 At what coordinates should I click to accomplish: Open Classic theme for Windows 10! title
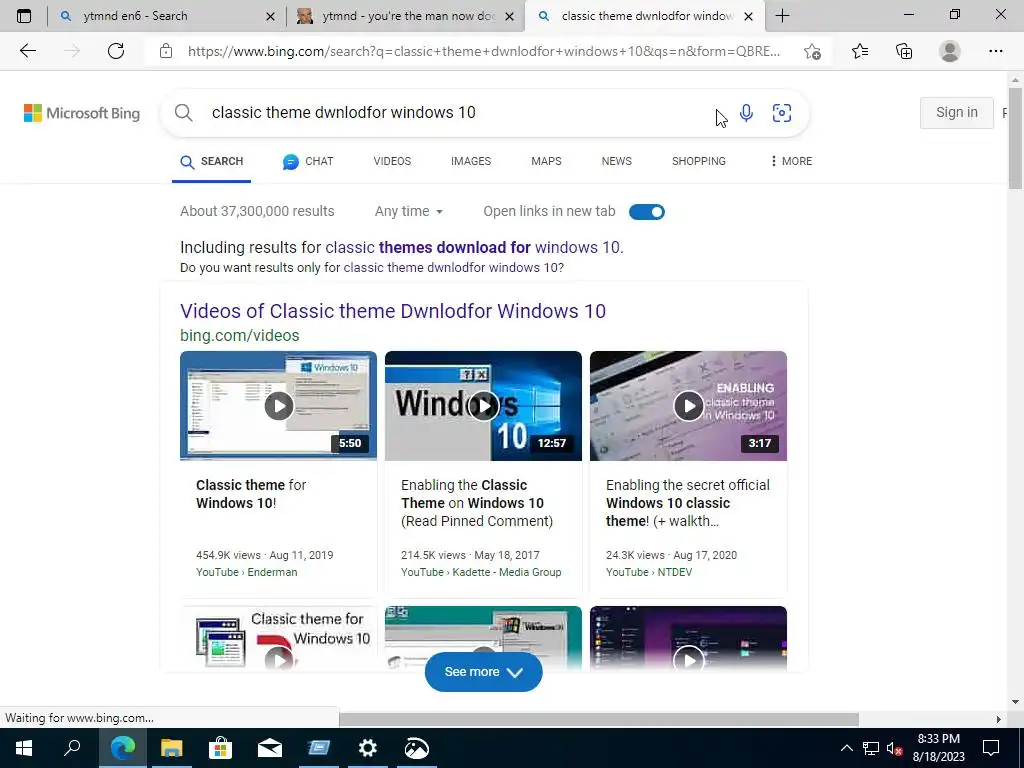pyautogui.click(x=251, y=494)
